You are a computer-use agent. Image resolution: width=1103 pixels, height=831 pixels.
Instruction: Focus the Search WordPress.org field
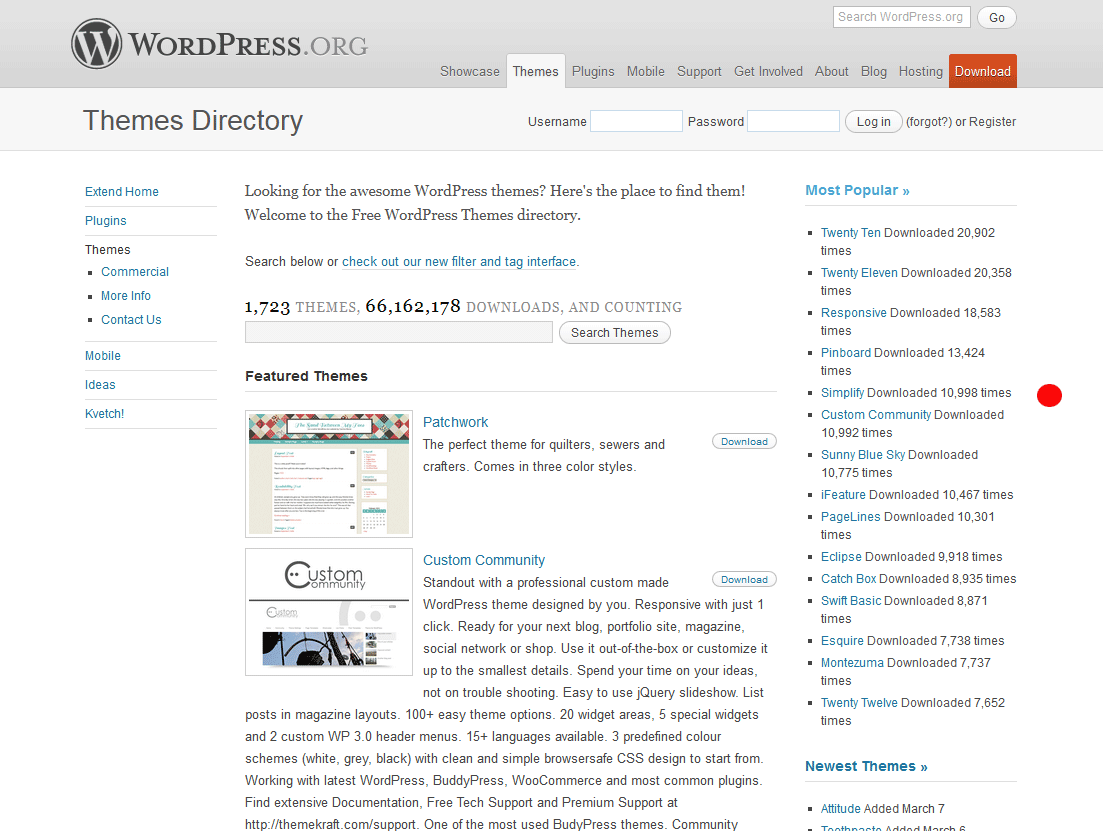coord(901,17)
